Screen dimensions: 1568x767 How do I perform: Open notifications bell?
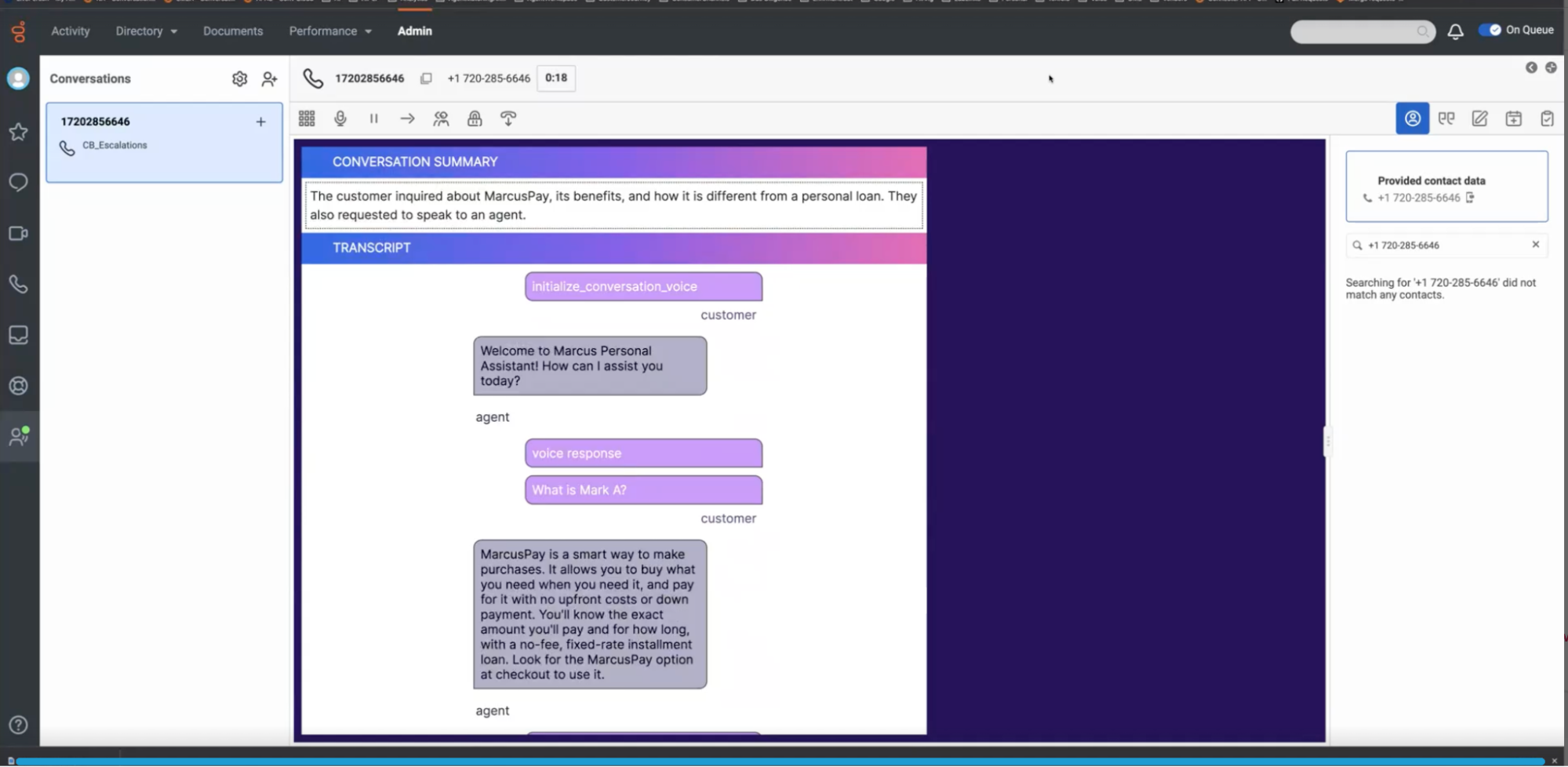coord(1455,31)
